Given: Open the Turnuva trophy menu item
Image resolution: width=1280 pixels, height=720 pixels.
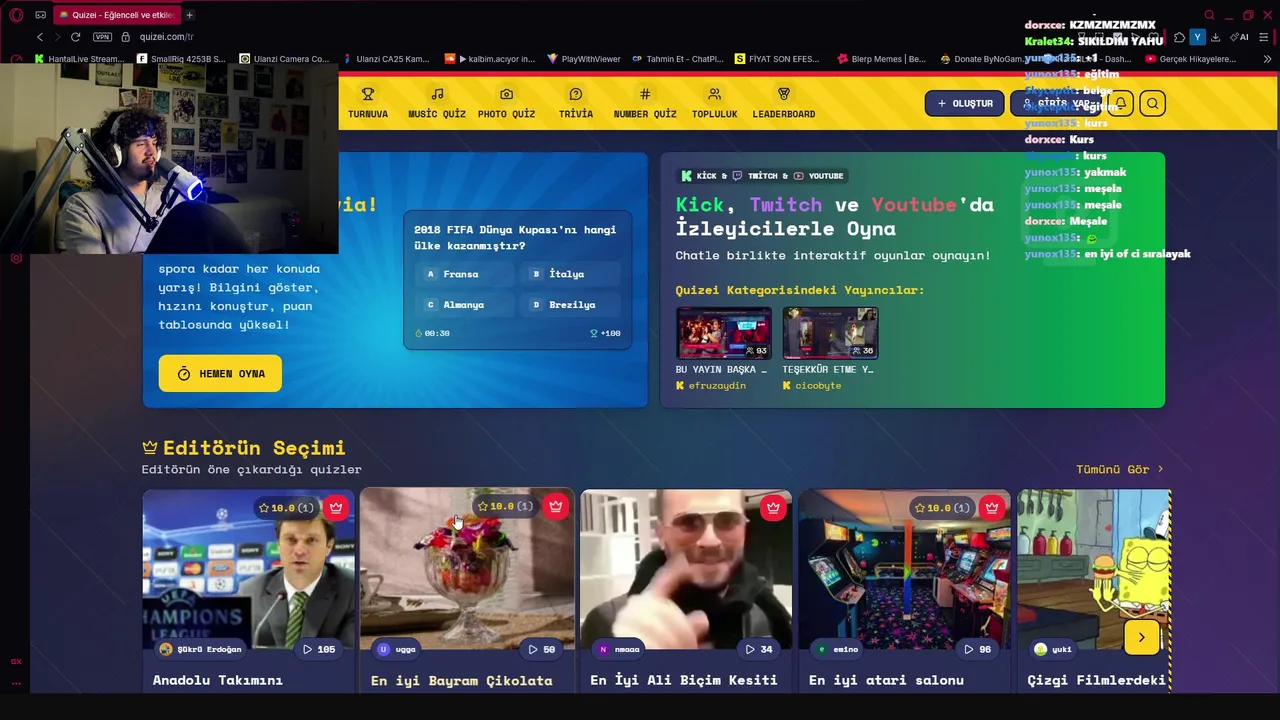Looking at the screenshot, I should coord(367,103).
